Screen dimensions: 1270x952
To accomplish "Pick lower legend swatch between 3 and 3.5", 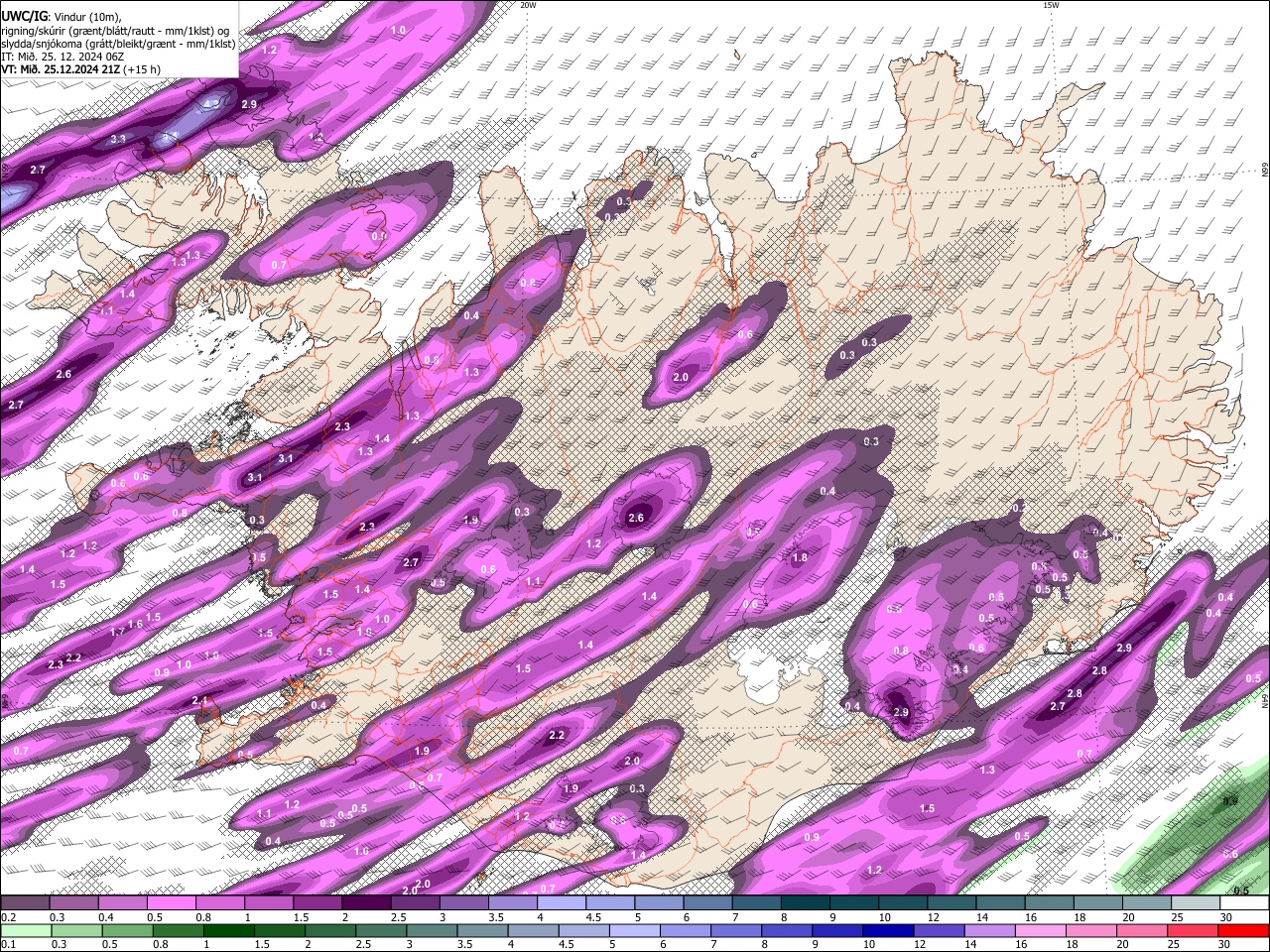I will coord(432,930).
